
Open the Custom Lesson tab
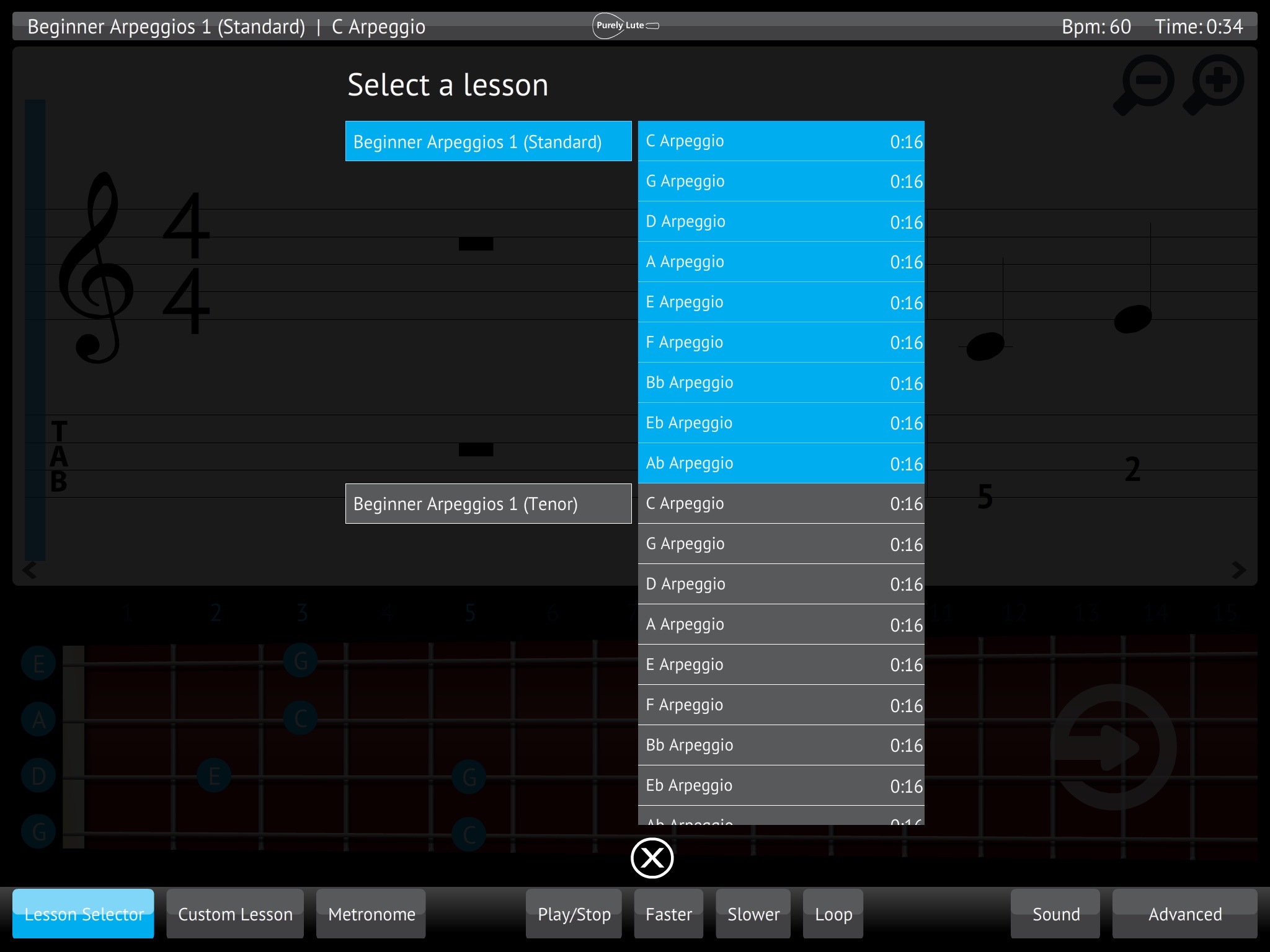tap(234, 913)
